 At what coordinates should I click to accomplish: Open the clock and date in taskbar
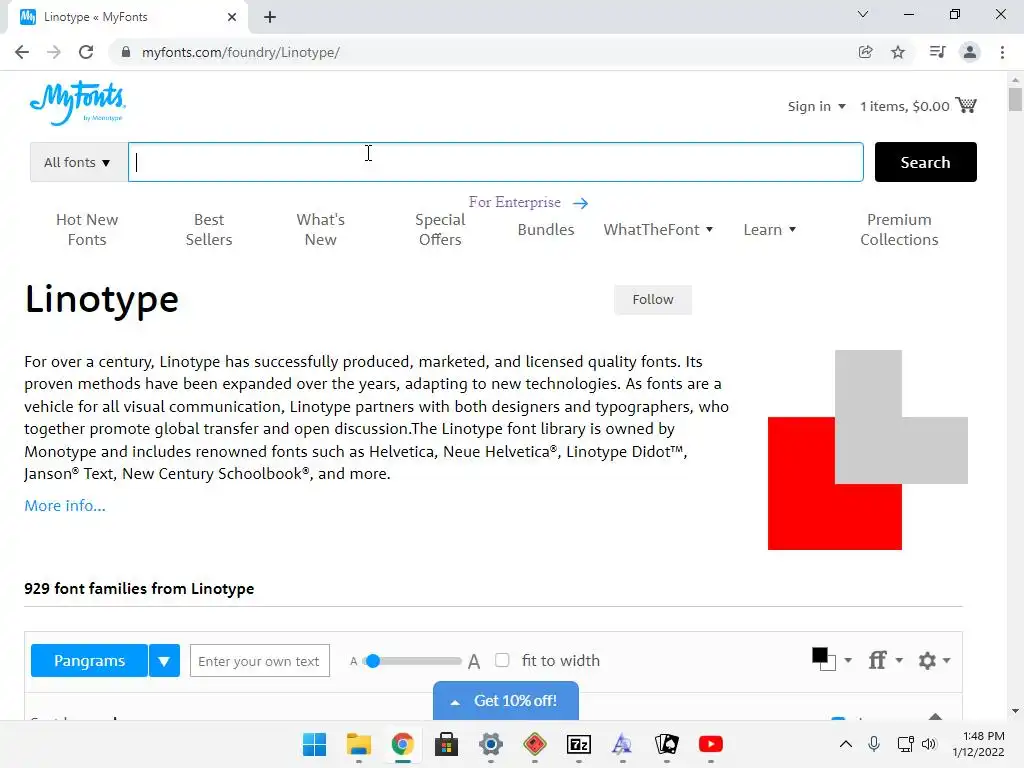[x=978, y=744]
